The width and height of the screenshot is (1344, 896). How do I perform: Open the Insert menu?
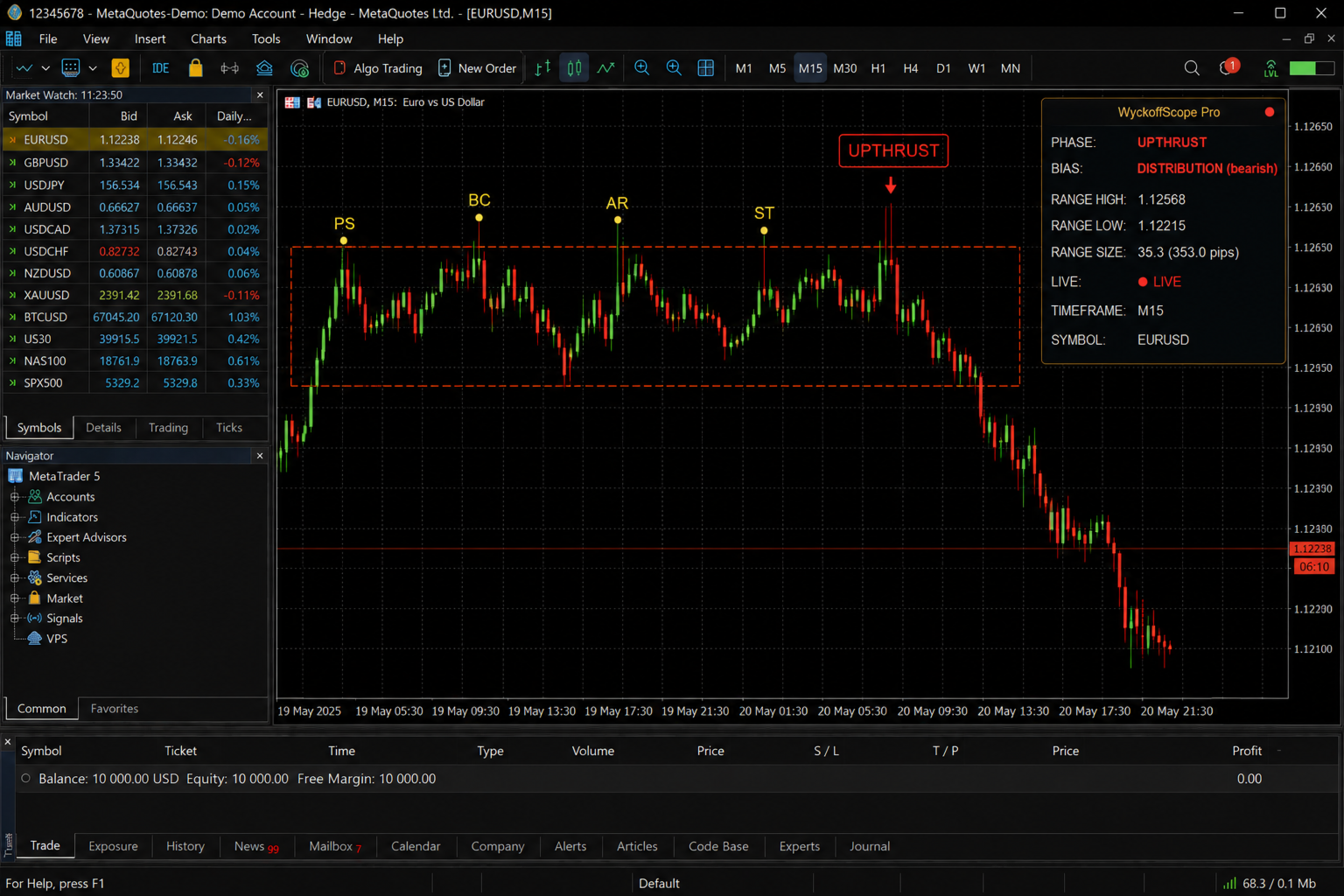150,38
